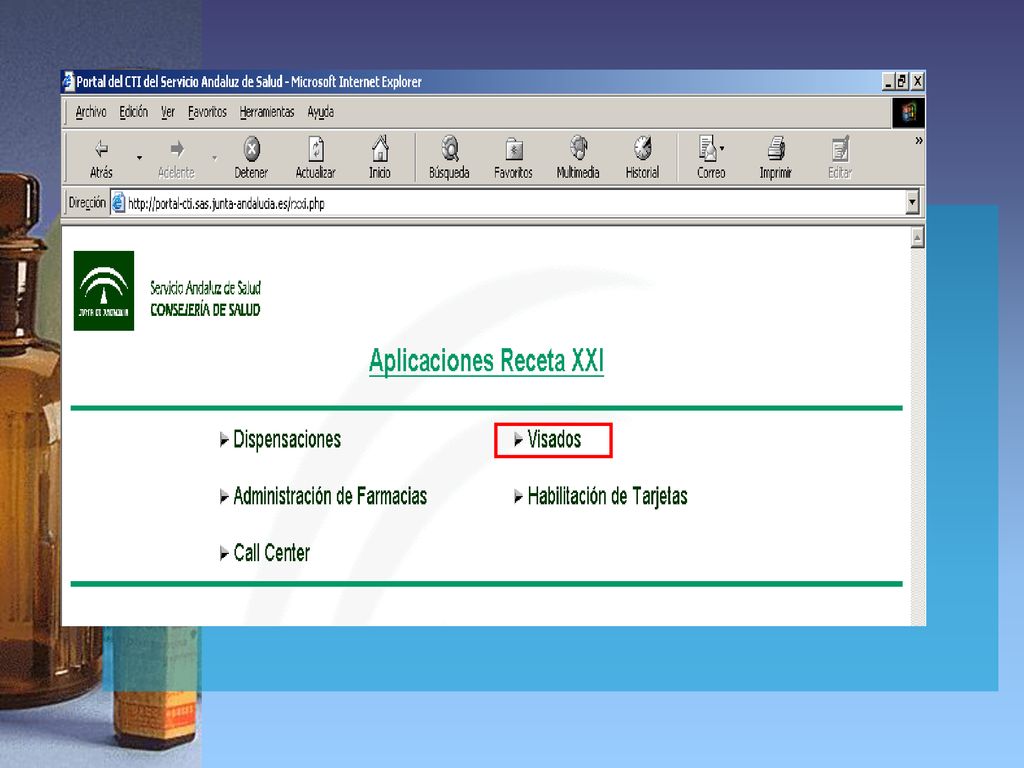
Task: Click the Editar toolbar button
Action: 840,159
